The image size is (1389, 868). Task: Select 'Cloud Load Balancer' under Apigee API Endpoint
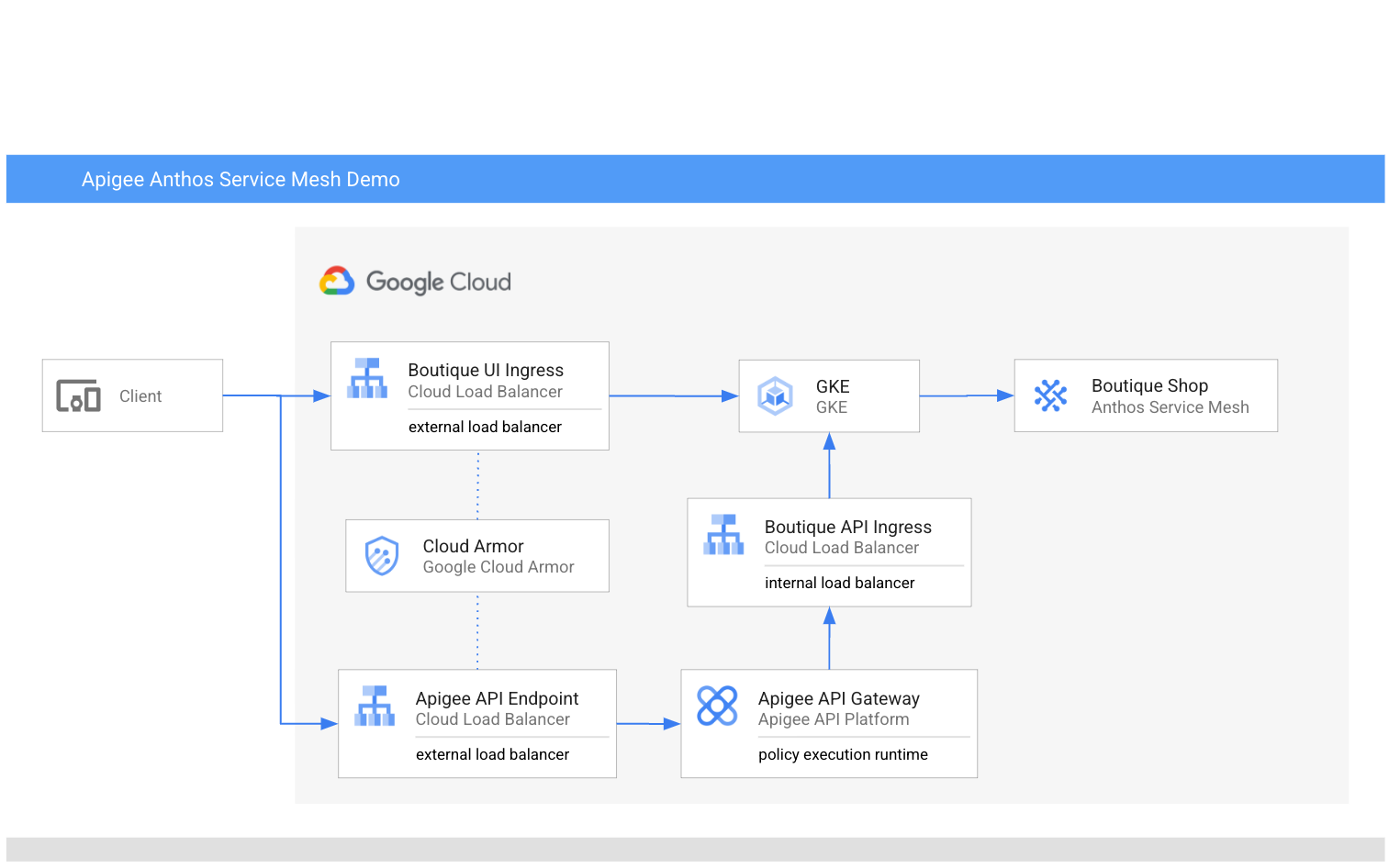click(492, 719)
